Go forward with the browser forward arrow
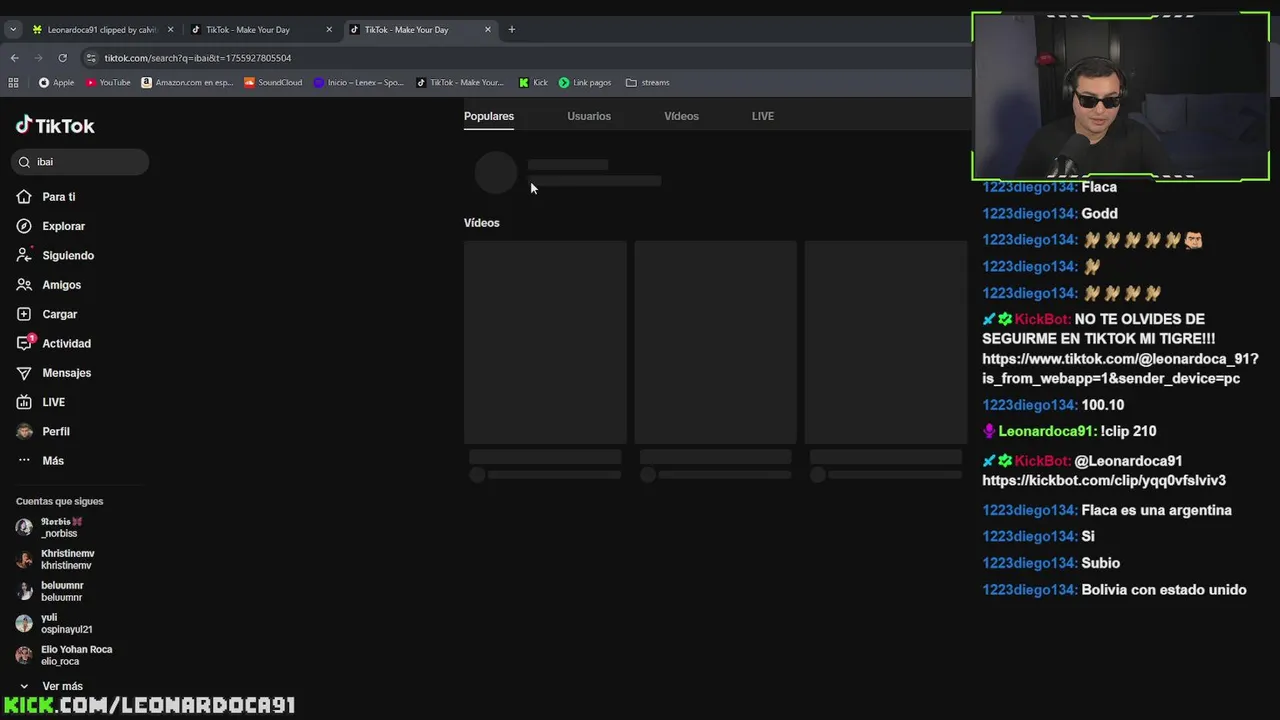The image size is (1280, 720). (38, 58)
